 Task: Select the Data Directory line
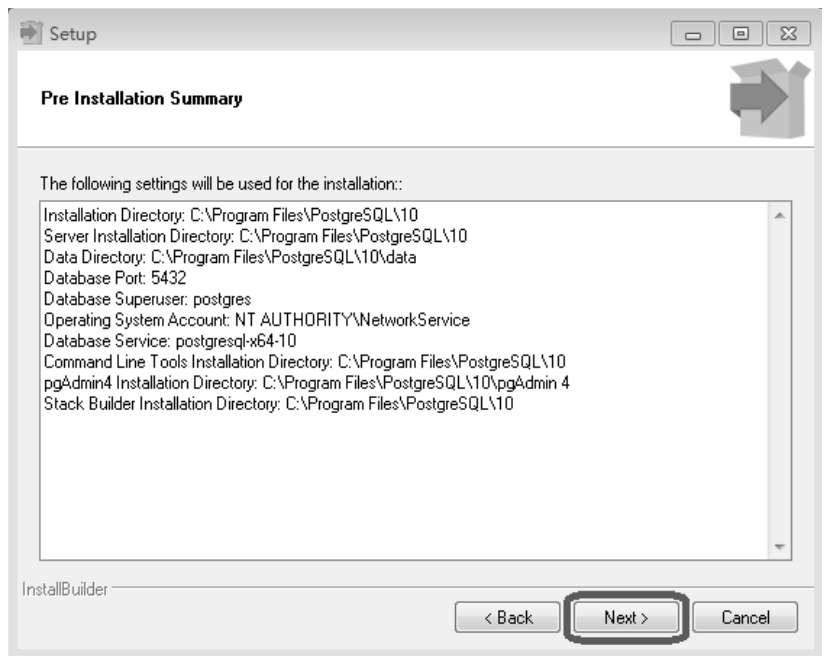[x=230, y=257]
